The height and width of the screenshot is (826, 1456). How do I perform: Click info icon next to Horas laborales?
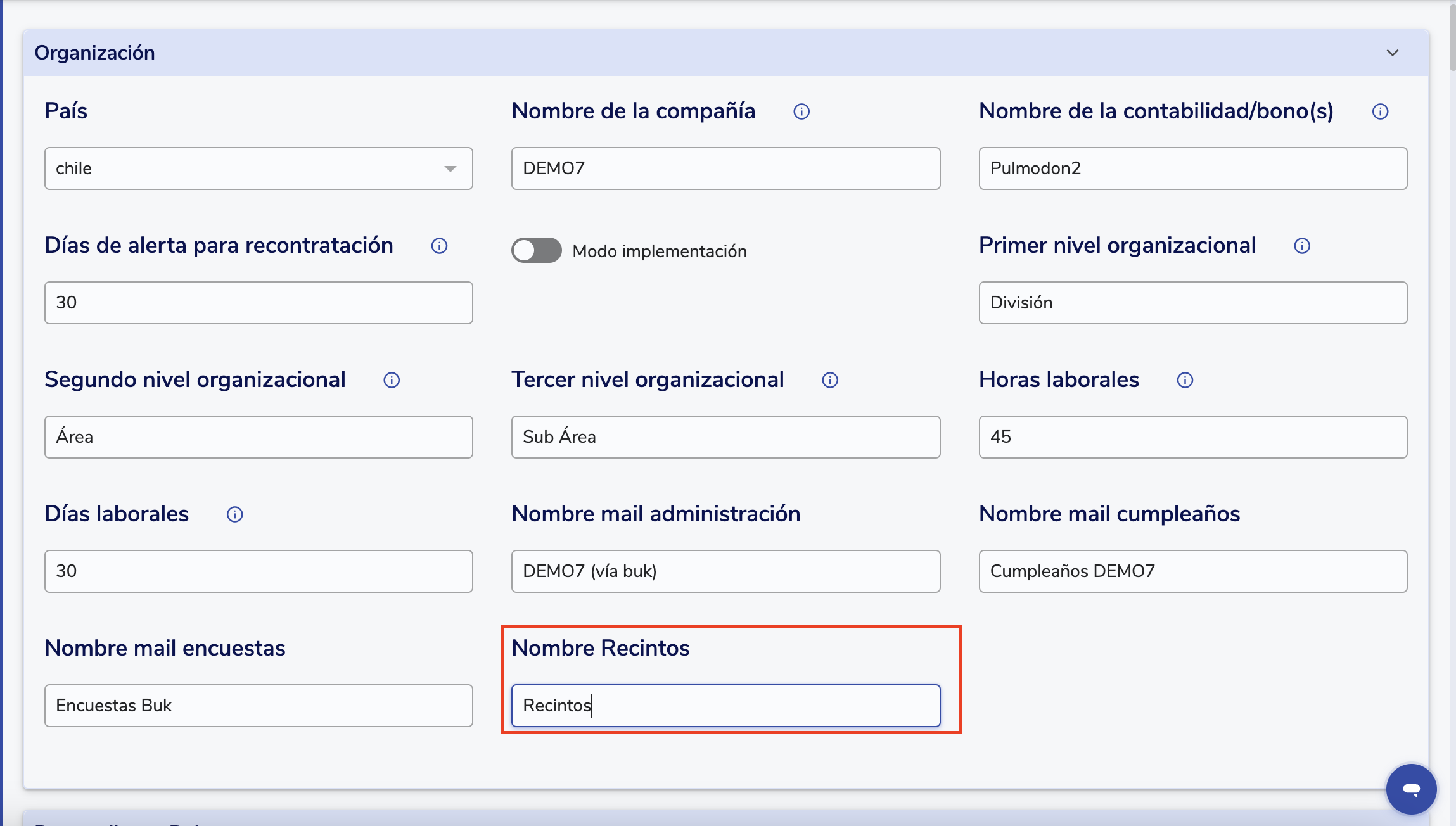click(1185, 380)
